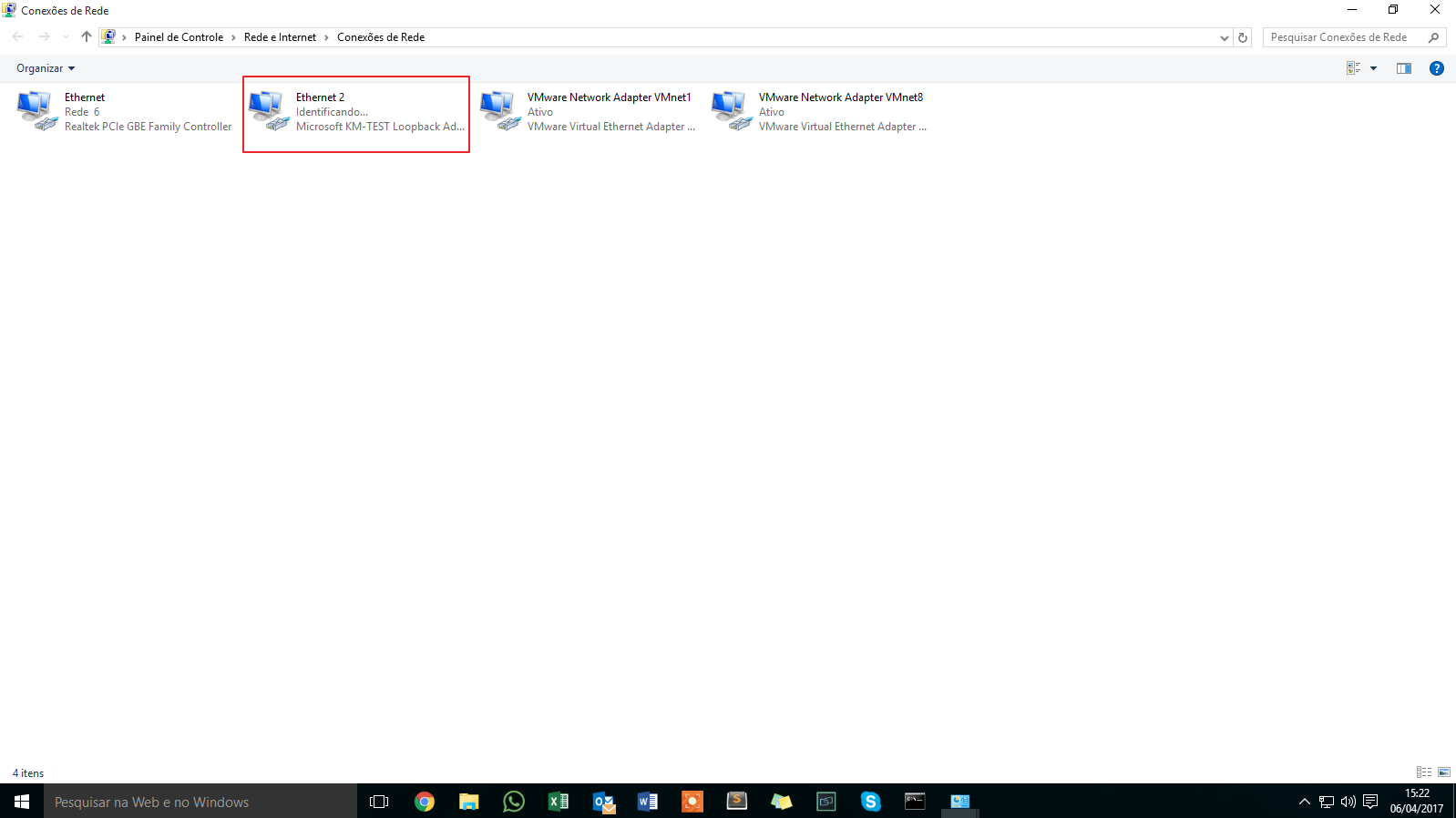Navigate to Rede e Internet breadcrumb
The image size is (1456, 818).
tap(280, 37)
